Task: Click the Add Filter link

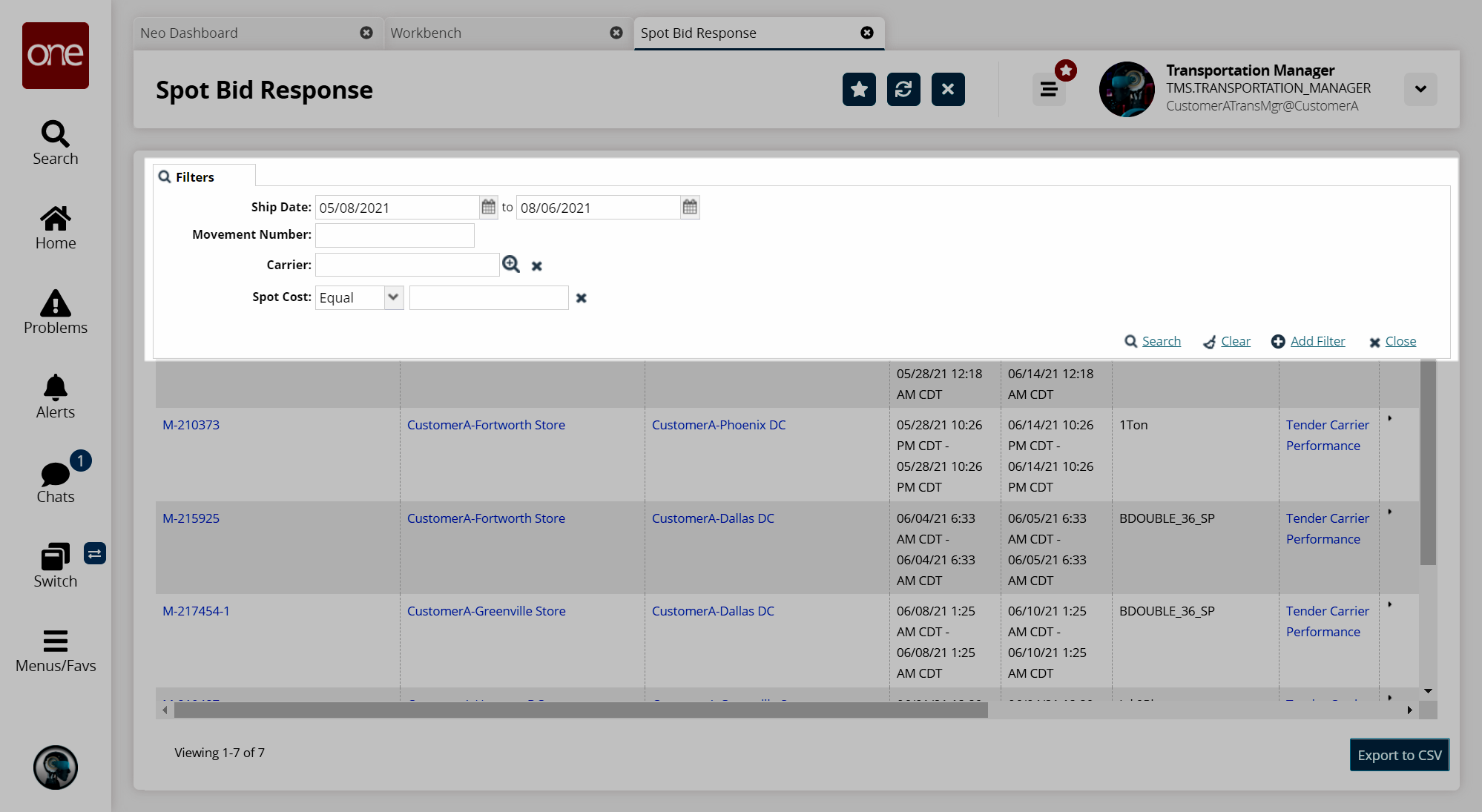Action: pos(1317,341)
